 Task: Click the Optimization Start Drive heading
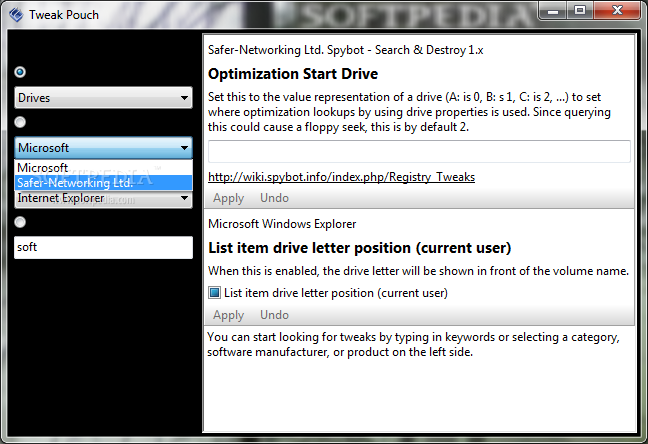click(x=293, y=74)
